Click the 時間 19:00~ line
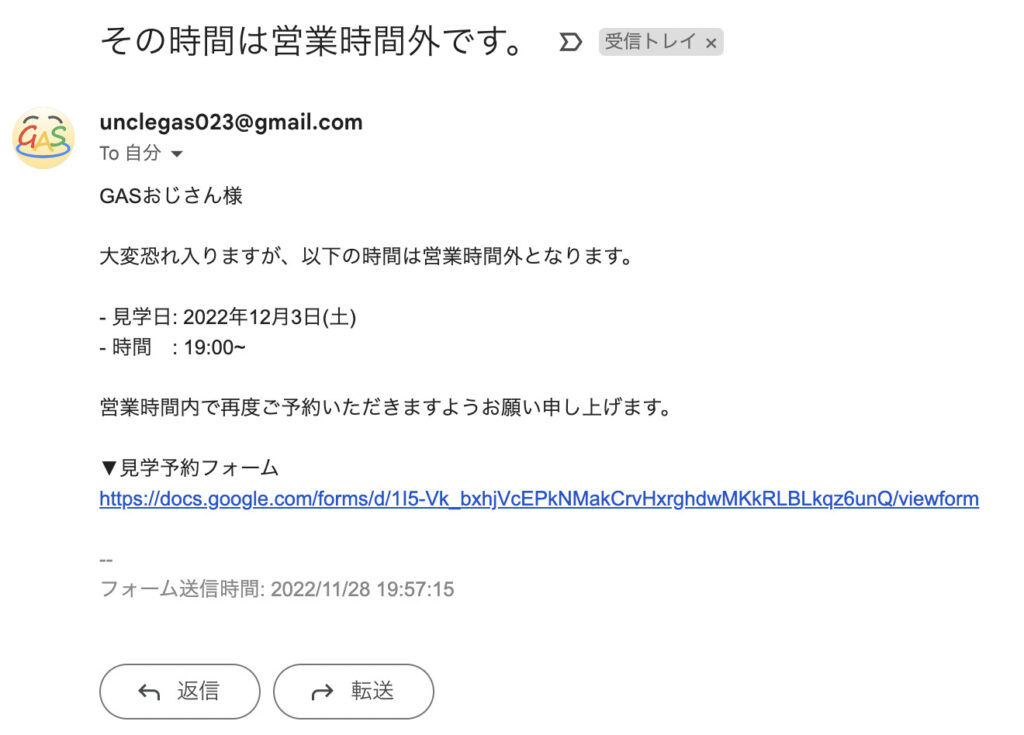This screenshot has height=735, width=1024. point(172,348)
